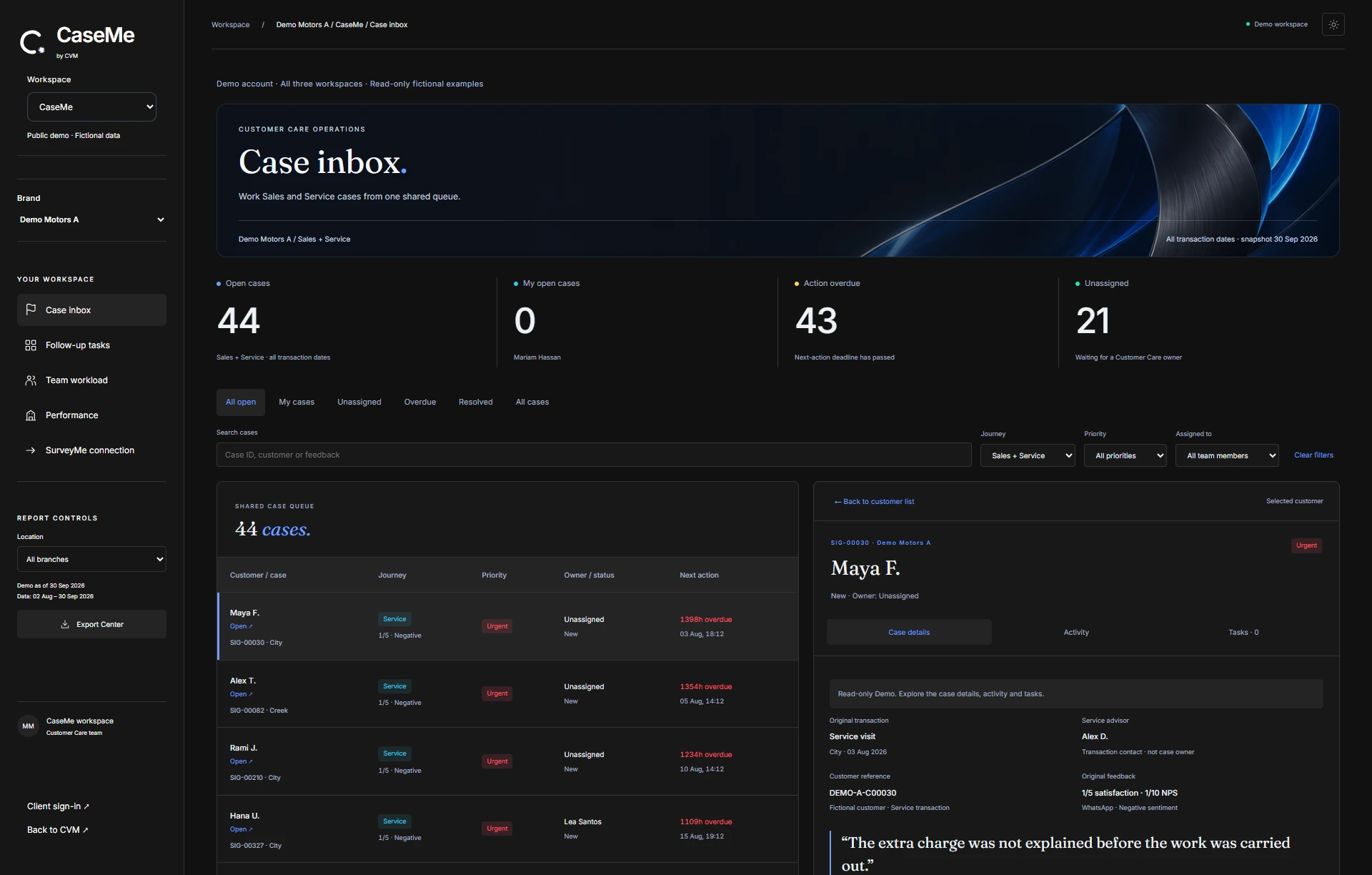Open the Activity tab in customer panel

click(x=1076, y=632)
